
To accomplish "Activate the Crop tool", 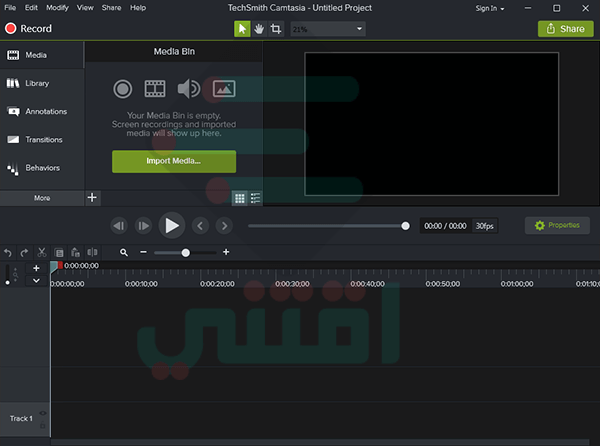I will coord(276,29).
